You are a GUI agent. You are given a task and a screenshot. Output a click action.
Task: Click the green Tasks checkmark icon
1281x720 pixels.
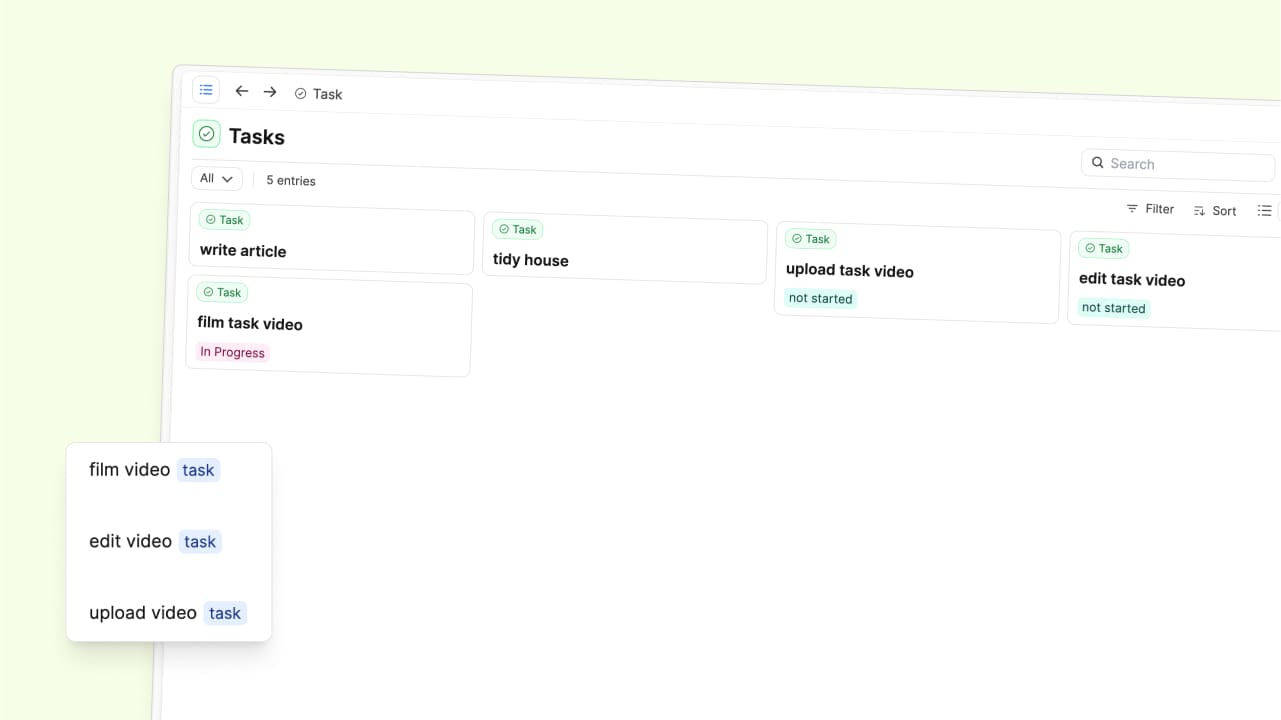tap(206, 134)
